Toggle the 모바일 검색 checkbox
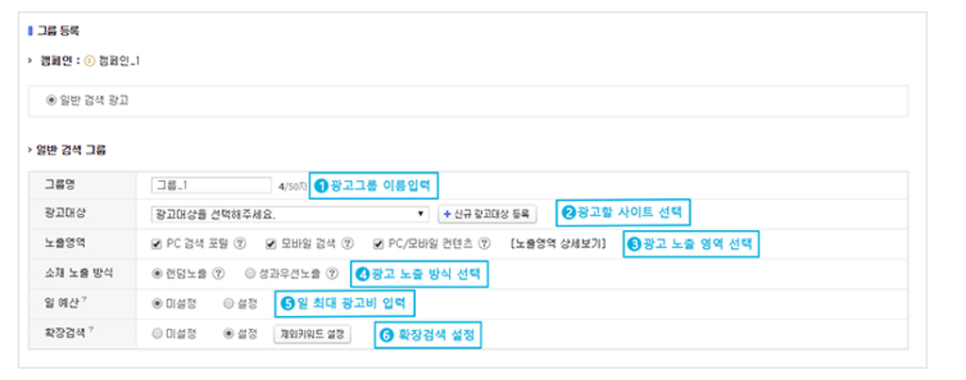This screenshot has height=380, width=966. [x=271, y=244]
